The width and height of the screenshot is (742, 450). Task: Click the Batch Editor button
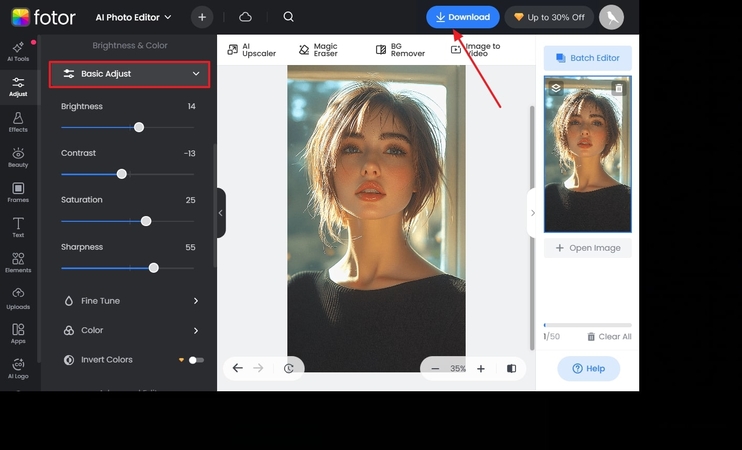coord(587,58)
